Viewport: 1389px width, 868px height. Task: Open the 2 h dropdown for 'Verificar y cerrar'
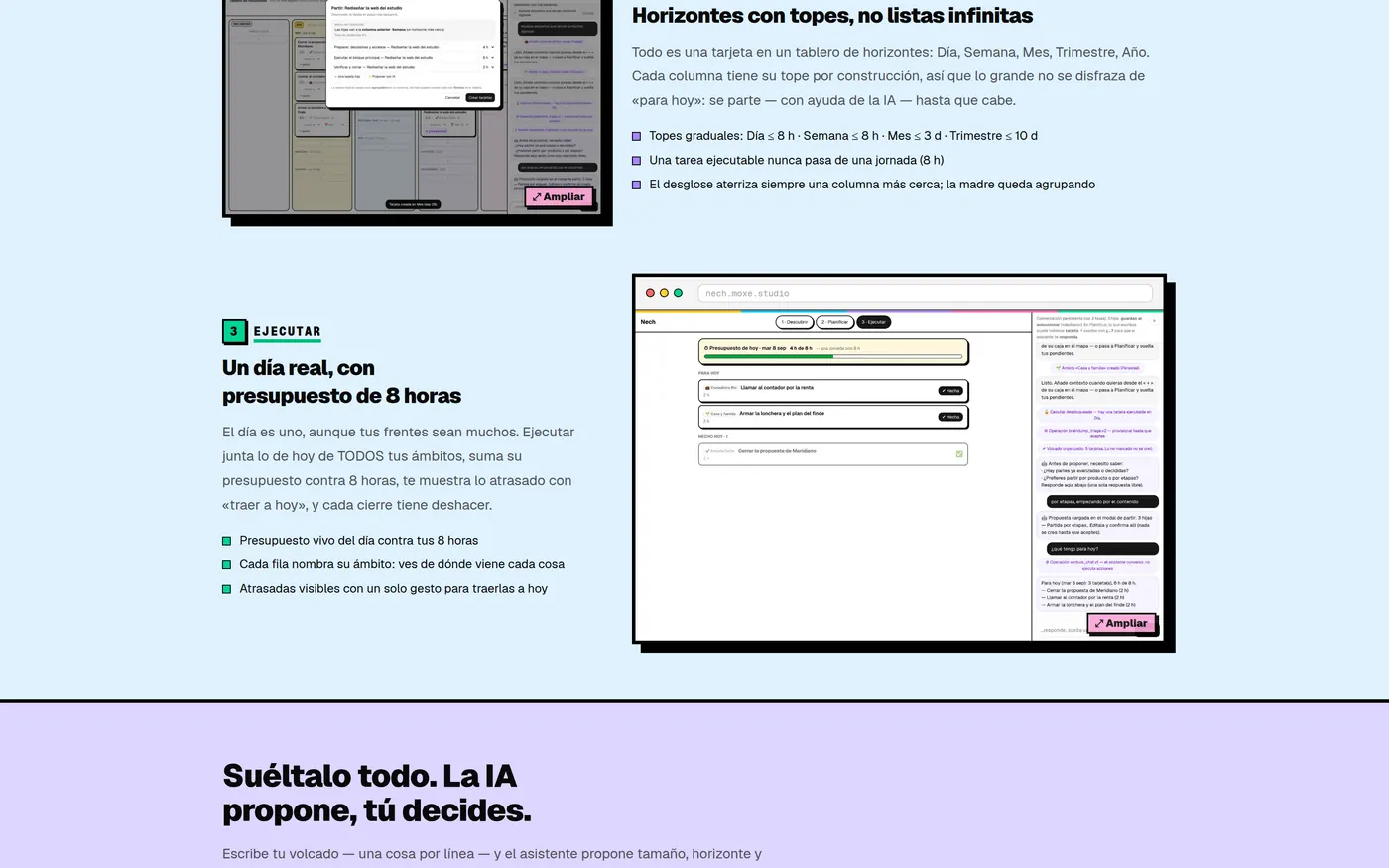[487, 67]
